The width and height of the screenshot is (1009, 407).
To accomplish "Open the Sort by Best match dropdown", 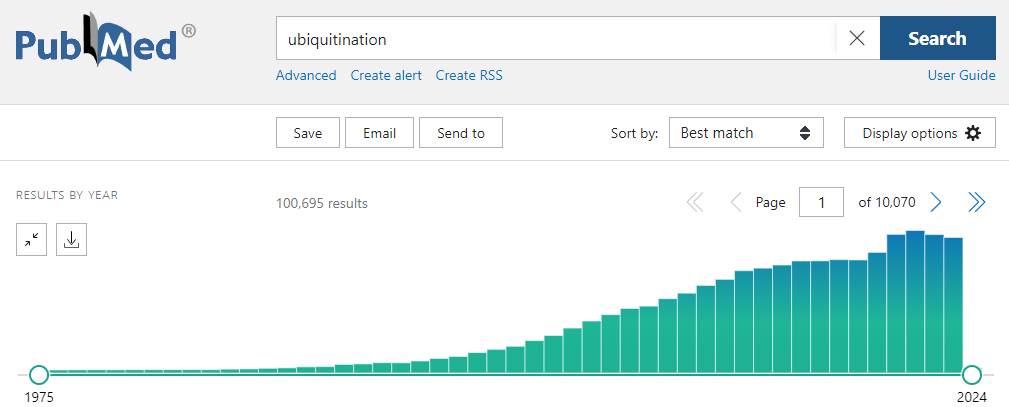I will coord(745,133).
